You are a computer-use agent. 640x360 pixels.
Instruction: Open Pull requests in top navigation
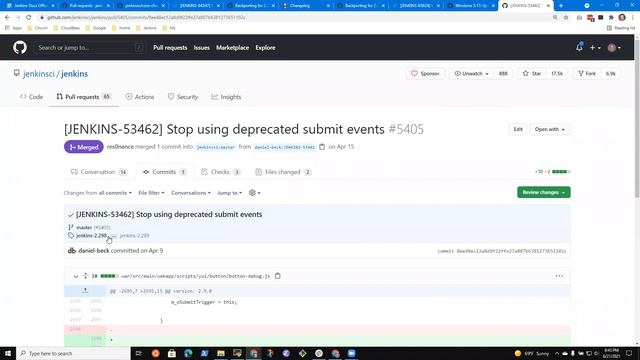click(170, 48)
